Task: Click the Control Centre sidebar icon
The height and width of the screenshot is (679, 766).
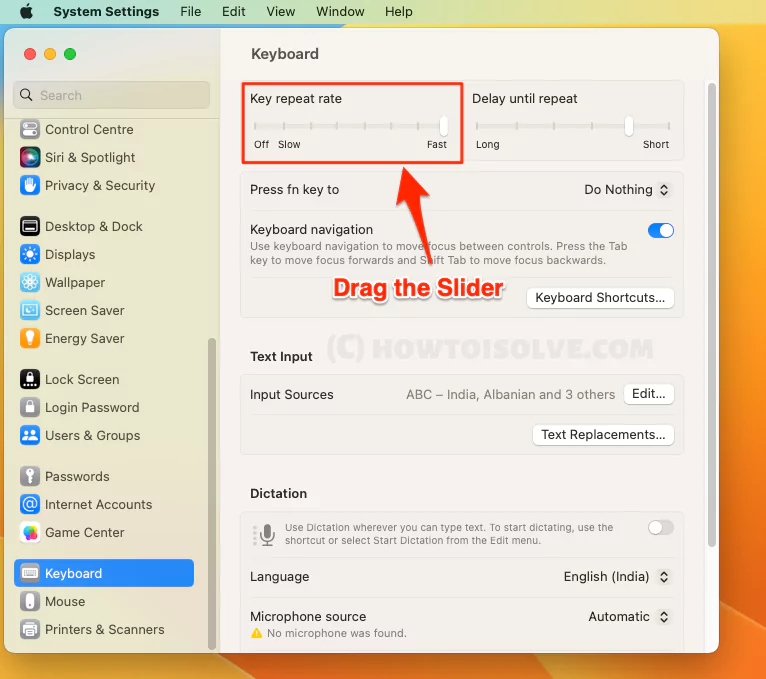Action: click(x=30, y=129)
